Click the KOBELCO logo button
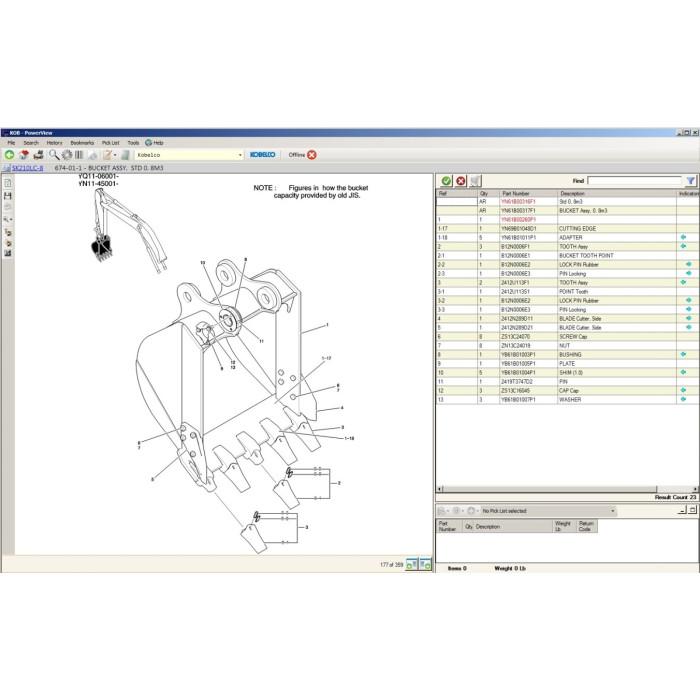Viewport: 700px width, 700px height. [x=263, y=154]
